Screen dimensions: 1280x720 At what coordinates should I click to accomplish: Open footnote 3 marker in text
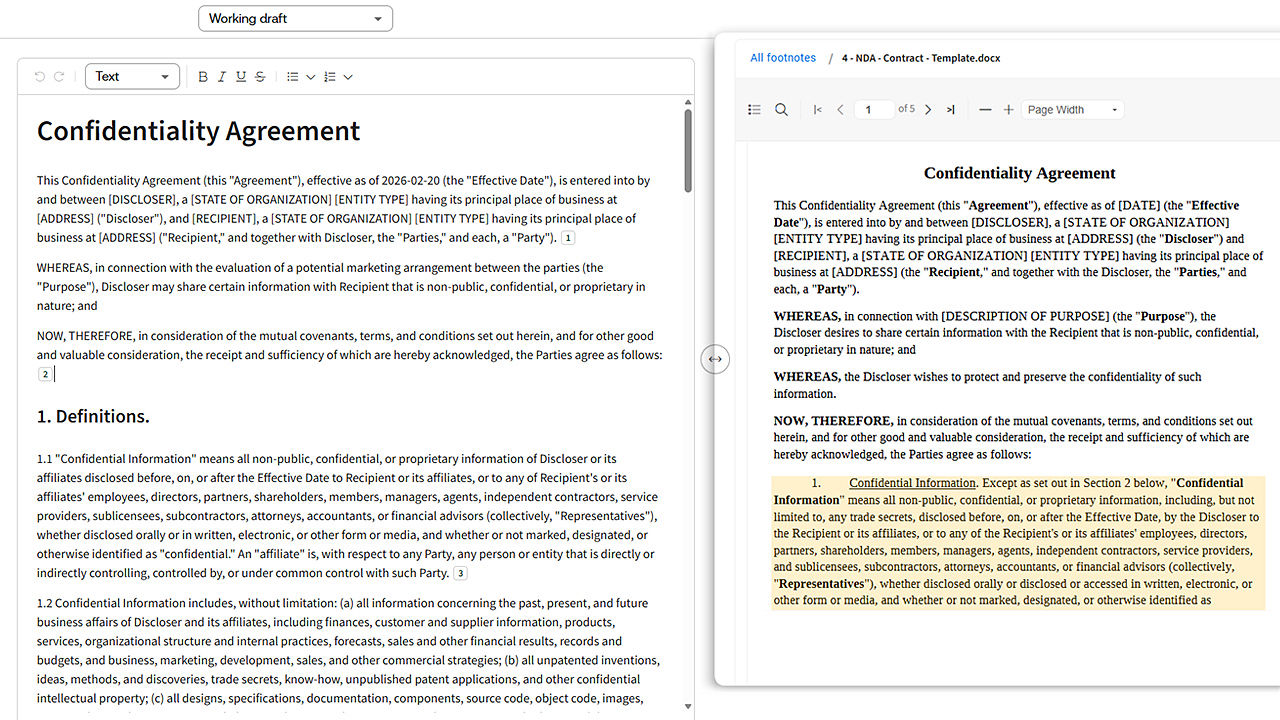[x=460, y=574]
